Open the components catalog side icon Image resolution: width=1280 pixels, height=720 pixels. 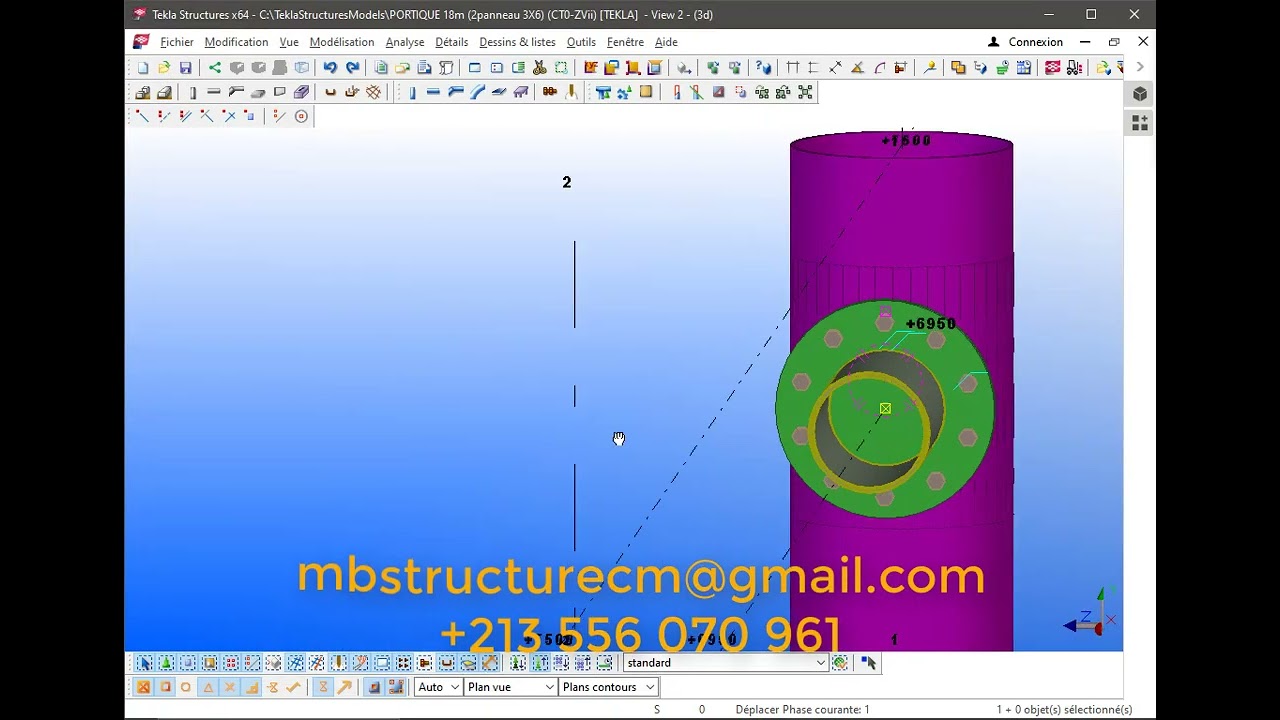coord(1140,123)
